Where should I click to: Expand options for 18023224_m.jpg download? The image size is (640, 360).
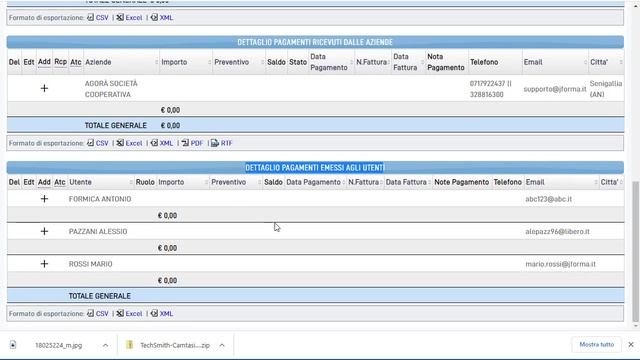click(x=105, y=345)
